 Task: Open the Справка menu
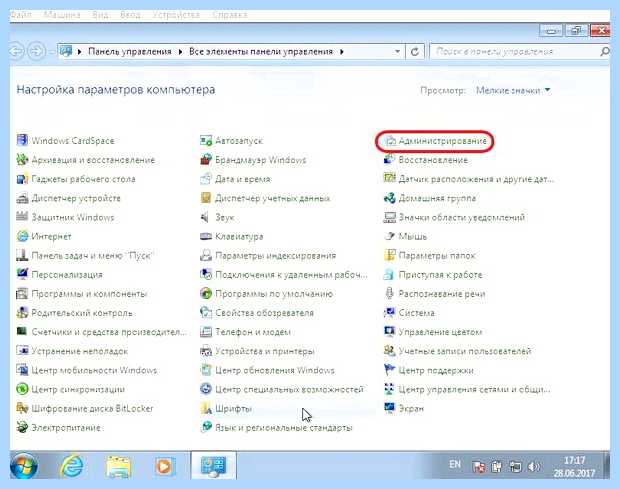tap(230, 15)
